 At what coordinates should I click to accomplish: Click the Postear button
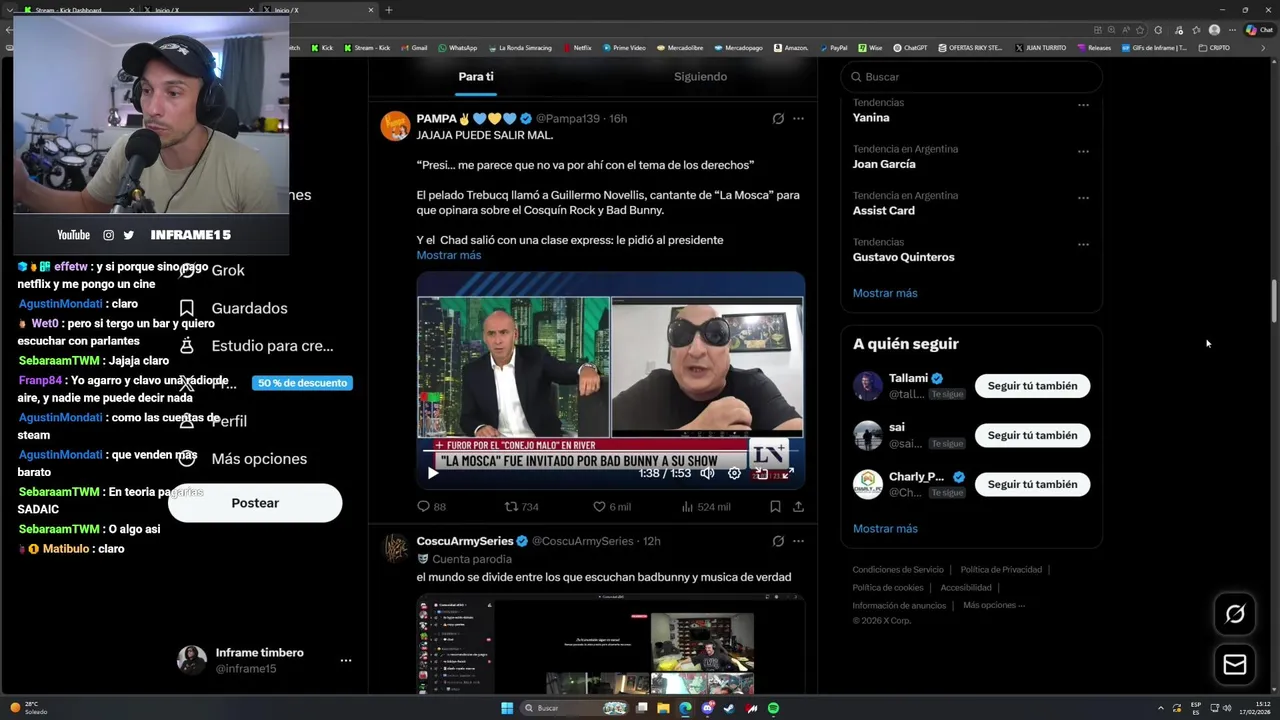(255, 503)
